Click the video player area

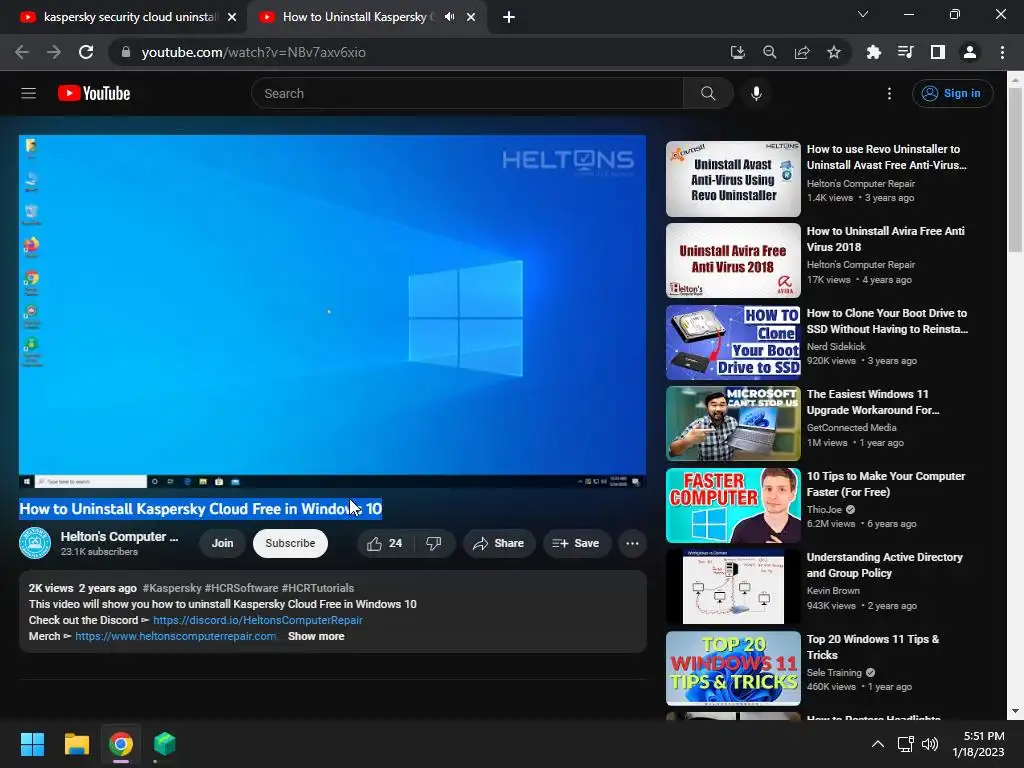[x=332, y=312]
